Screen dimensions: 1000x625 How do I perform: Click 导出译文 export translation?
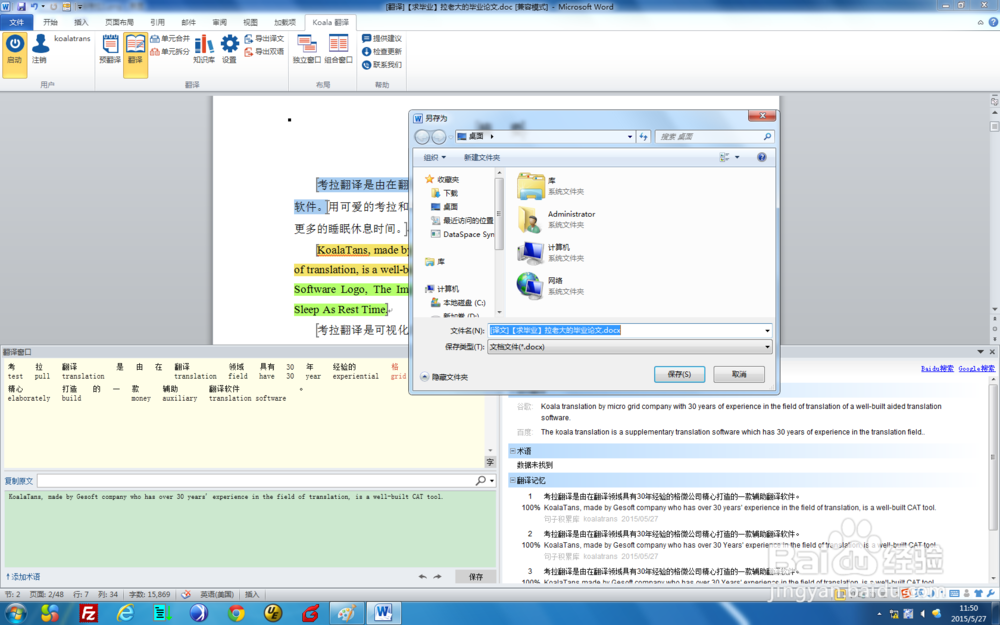point(264,38)
